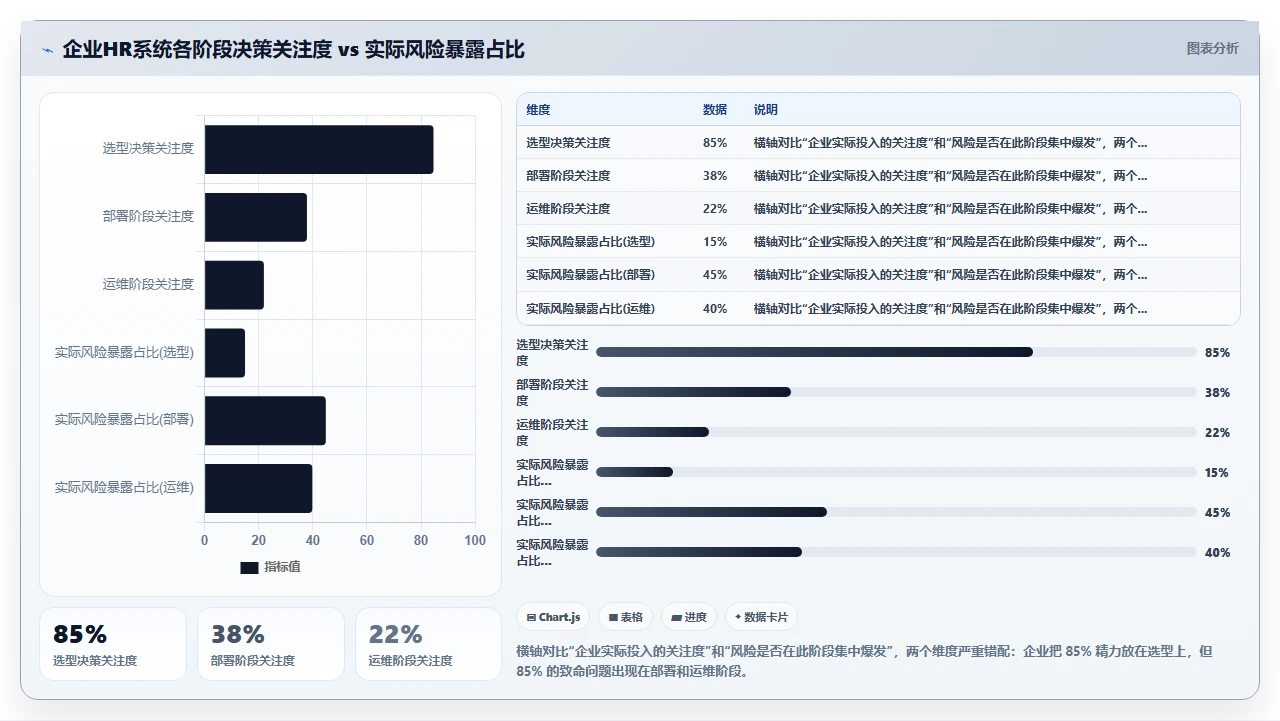1280x721 pixels.
Task: Open the 22% 运维阶段关注度 stat card
Action: click(x=429, y=644)
